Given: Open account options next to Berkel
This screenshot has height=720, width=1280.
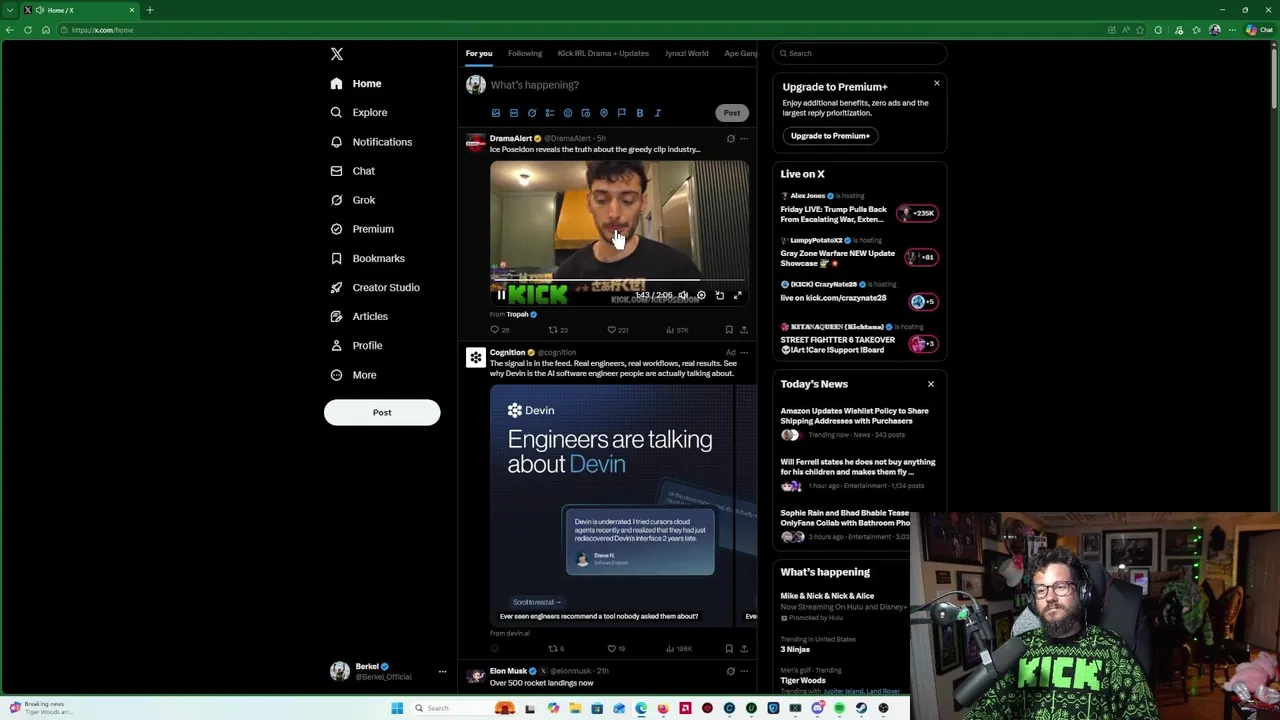Looking at the screenshot, I should coord(442,671).
